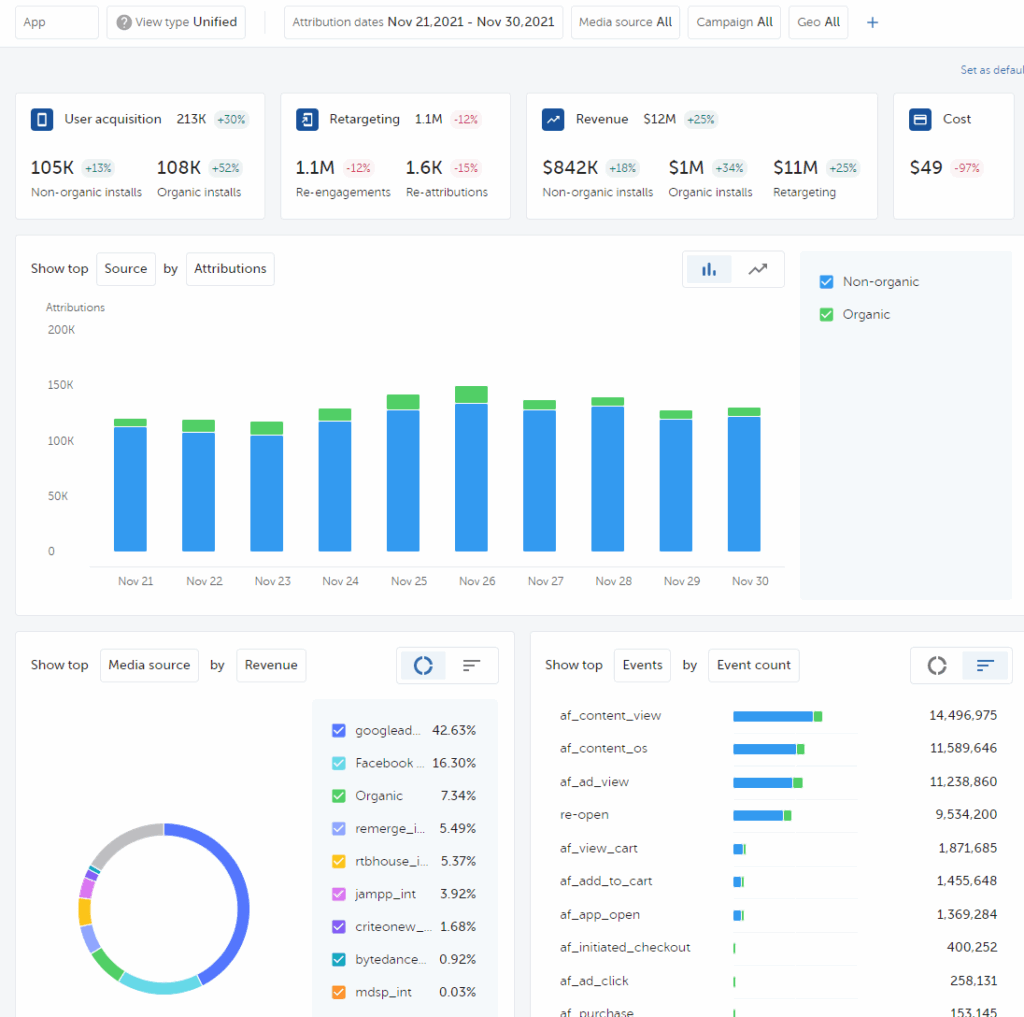Open the Media source All dropdown
1024x1017 pixels.
tap(625, 22)
